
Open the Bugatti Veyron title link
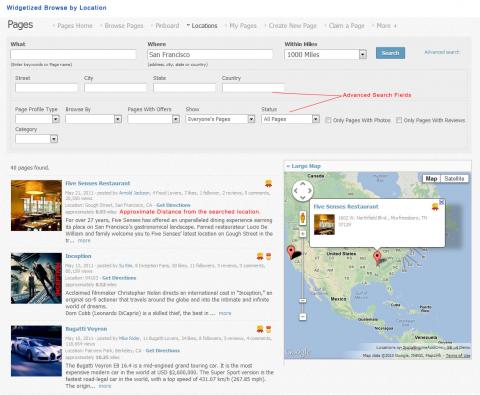(x=86, y=329)
